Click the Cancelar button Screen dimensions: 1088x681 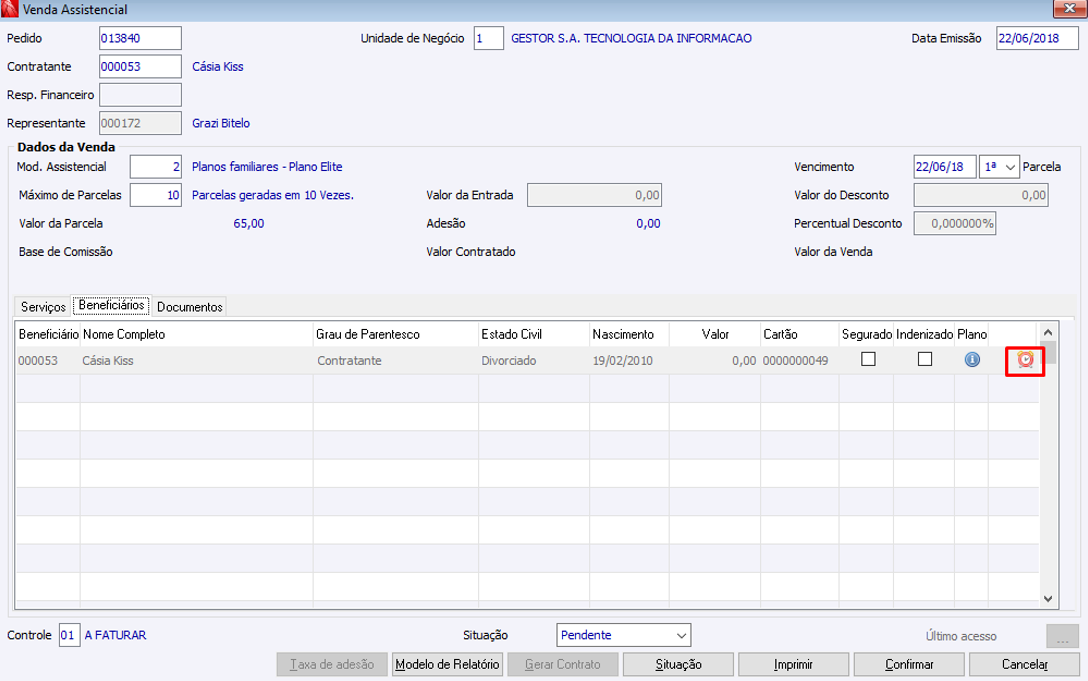click(x=1024, y=664)
